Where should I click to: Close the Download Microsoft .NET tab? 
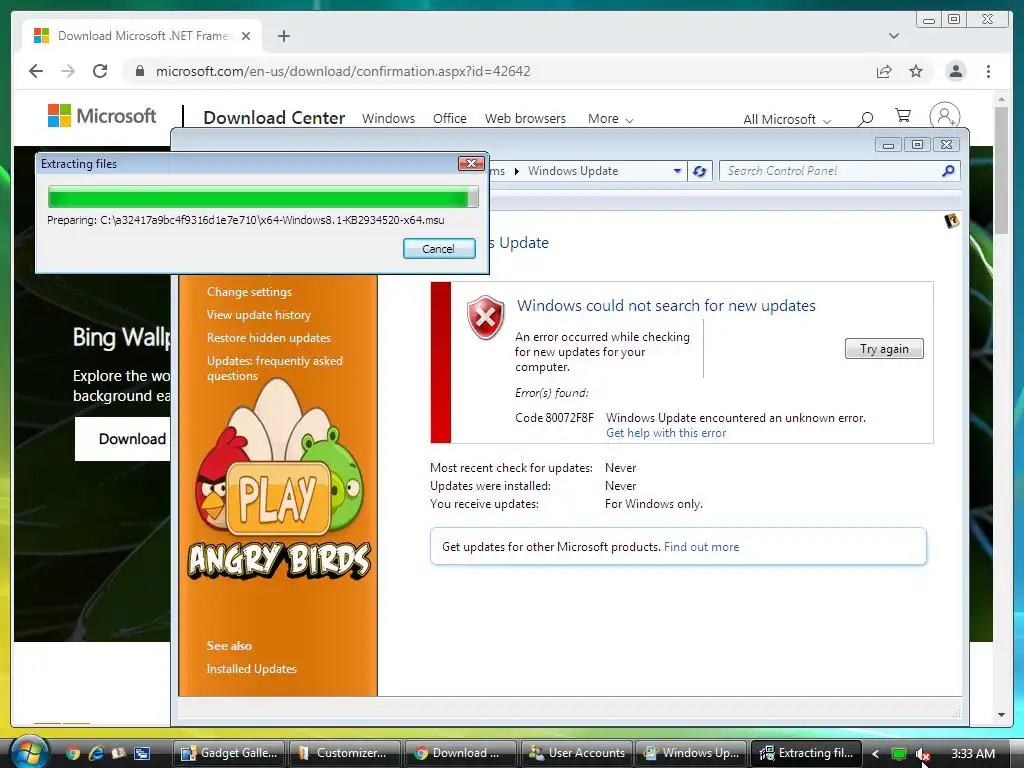pyautogui.click(x=246, y=36)
